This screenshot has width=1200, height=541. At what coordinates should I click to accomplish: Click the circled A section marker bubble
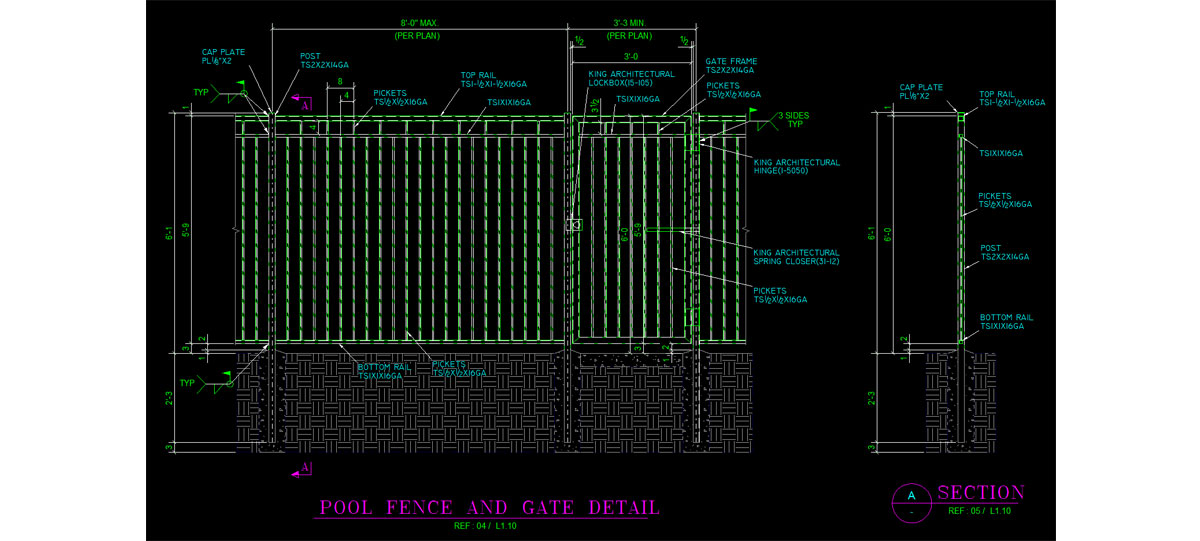pyautogui.click(x=910, y=497)
